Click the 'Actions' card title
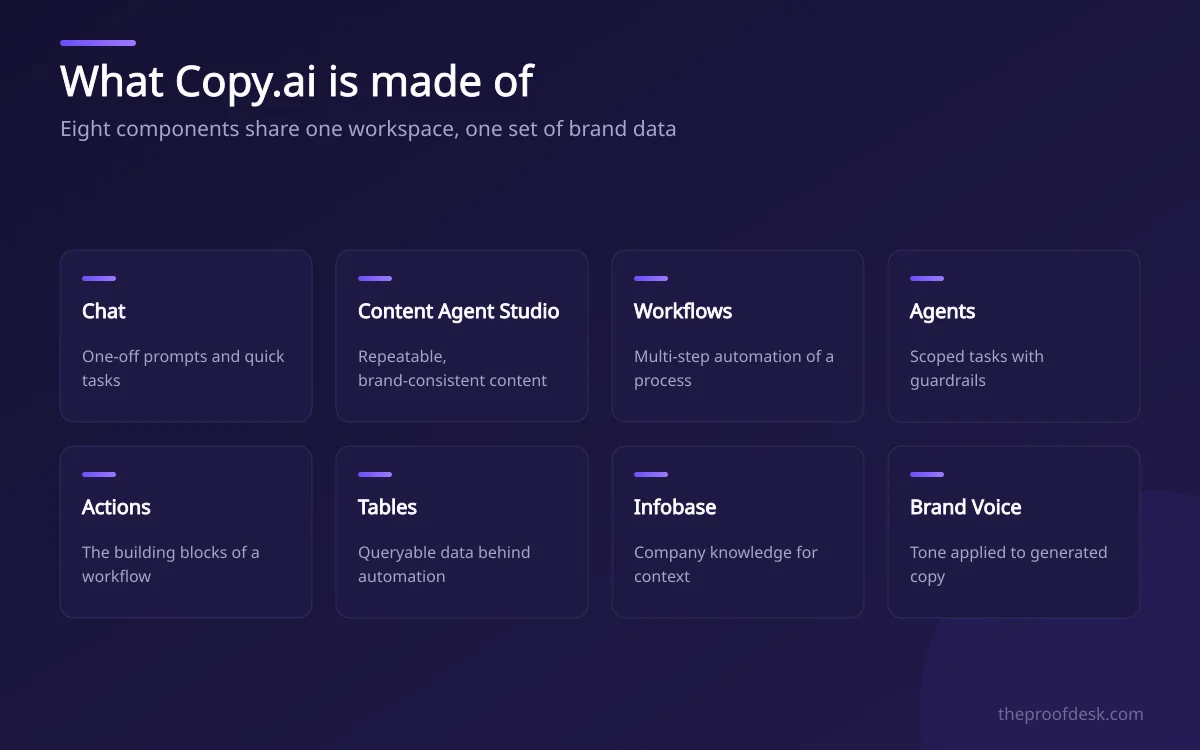Viewport: 1200px width, 750px height. [116, 507]
